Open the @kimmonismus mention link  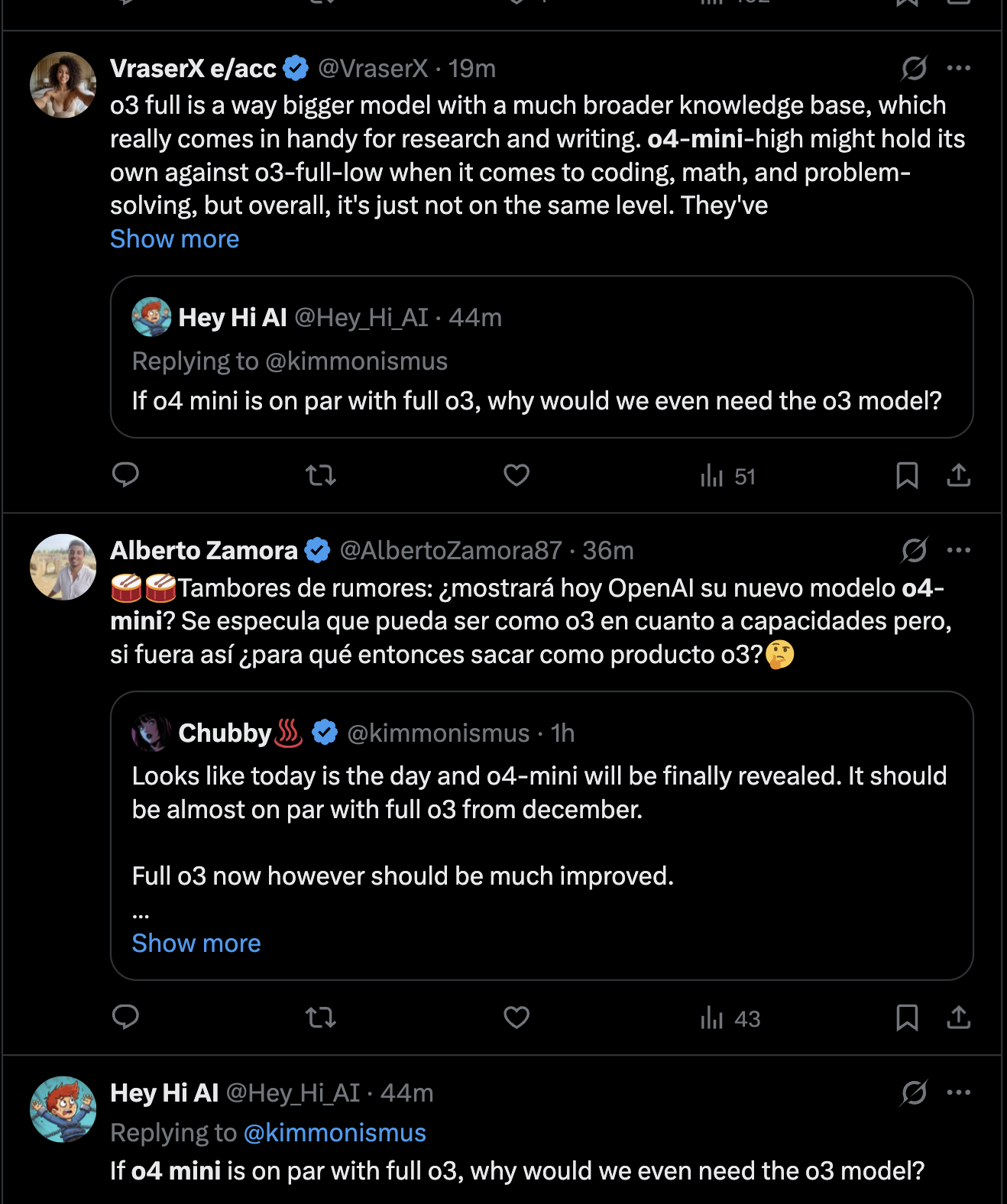click(x=335, y=1133)
